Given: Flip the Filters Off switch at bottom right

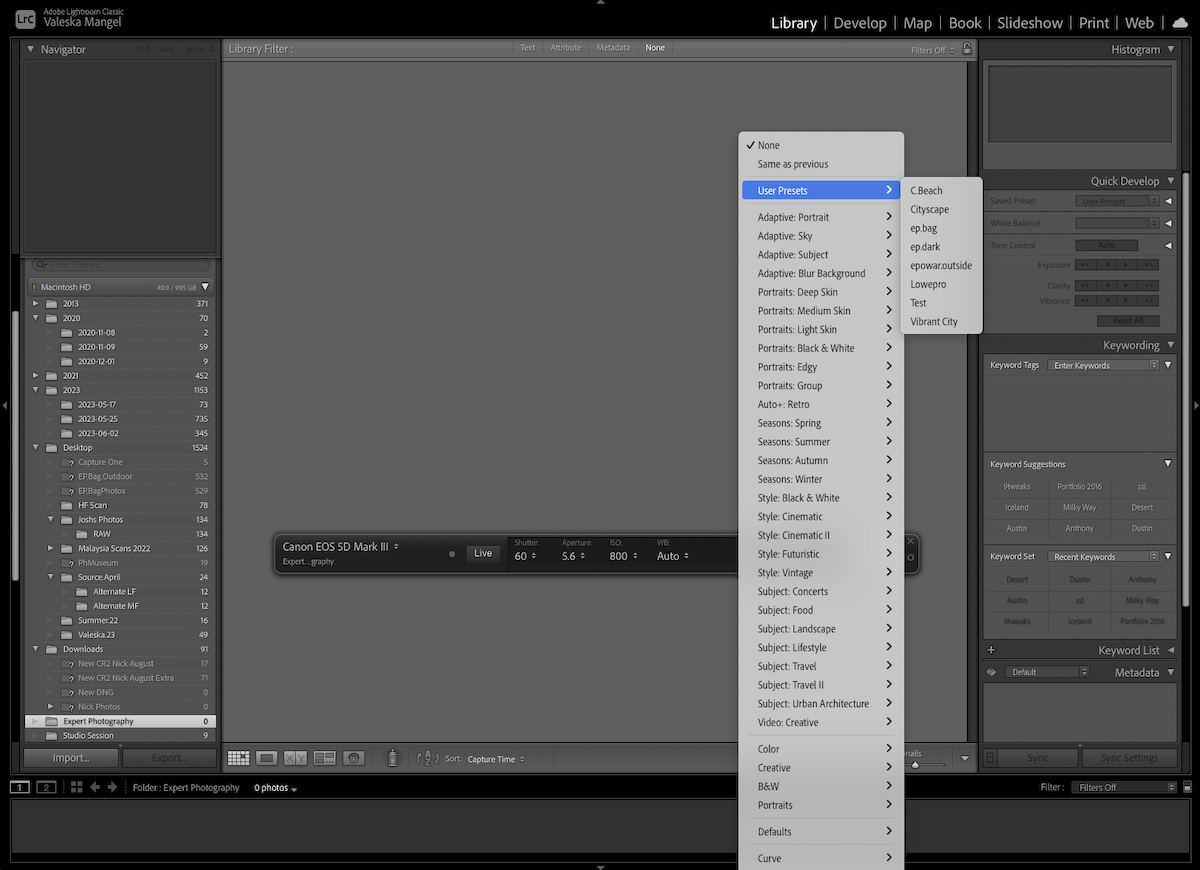Looking at the screenshot, I should click(x=1123, y=787).
